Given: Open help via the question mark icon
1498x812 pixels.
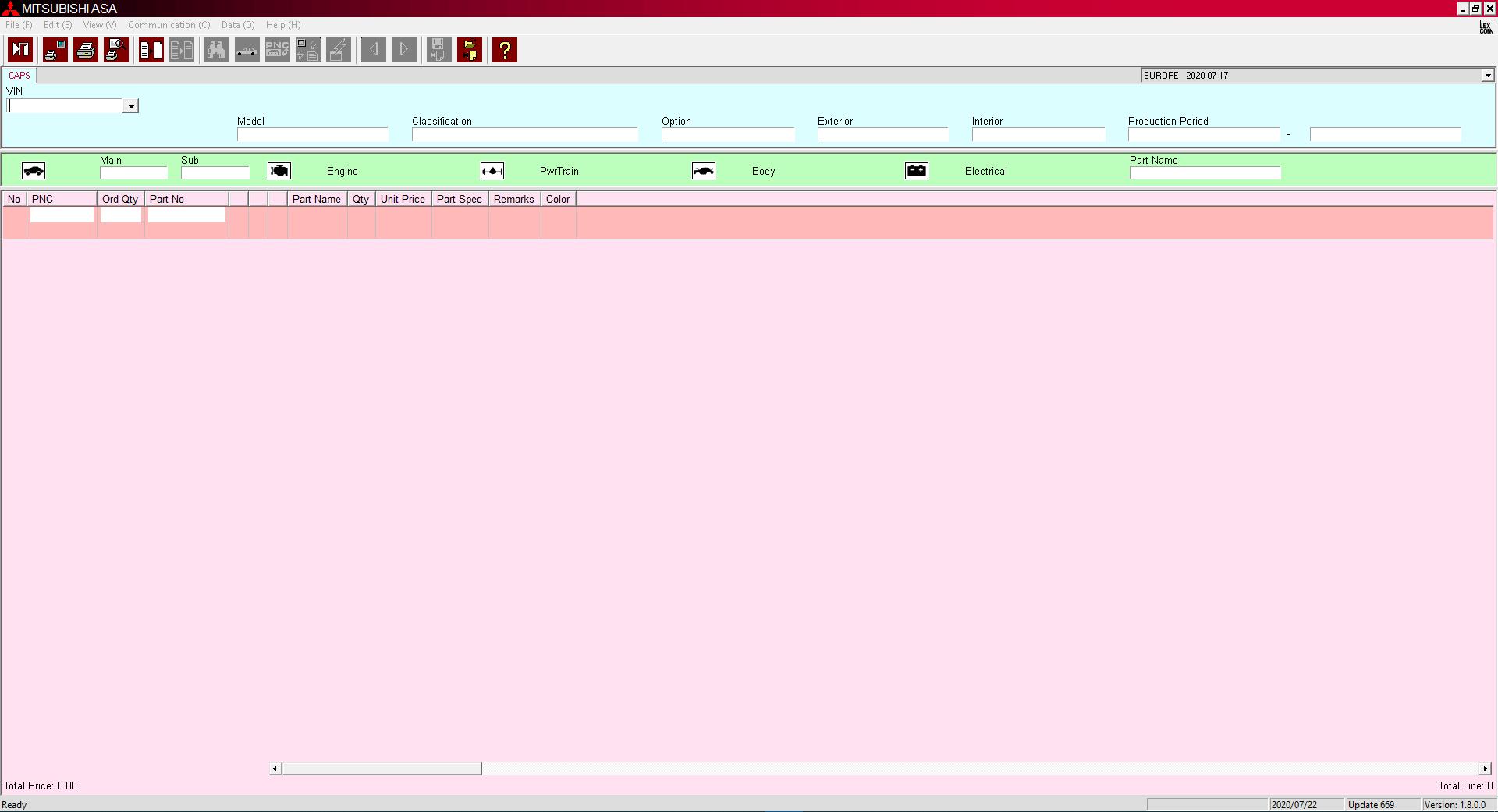Looking at the screenshot, I should [505, 51].
